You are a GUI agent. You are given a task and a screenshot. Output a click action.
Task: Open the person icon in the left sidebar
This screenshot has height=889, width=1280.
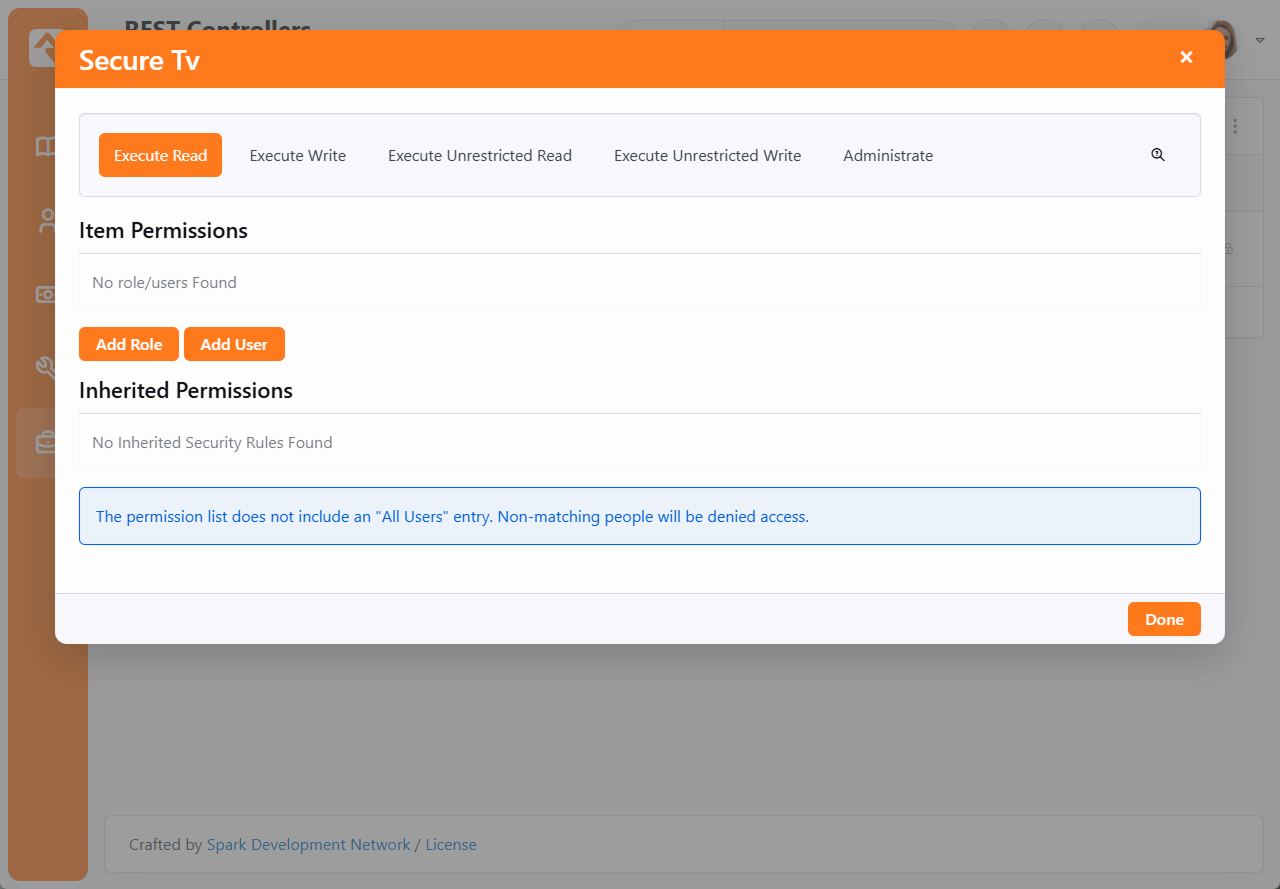(x=45, y=221)
